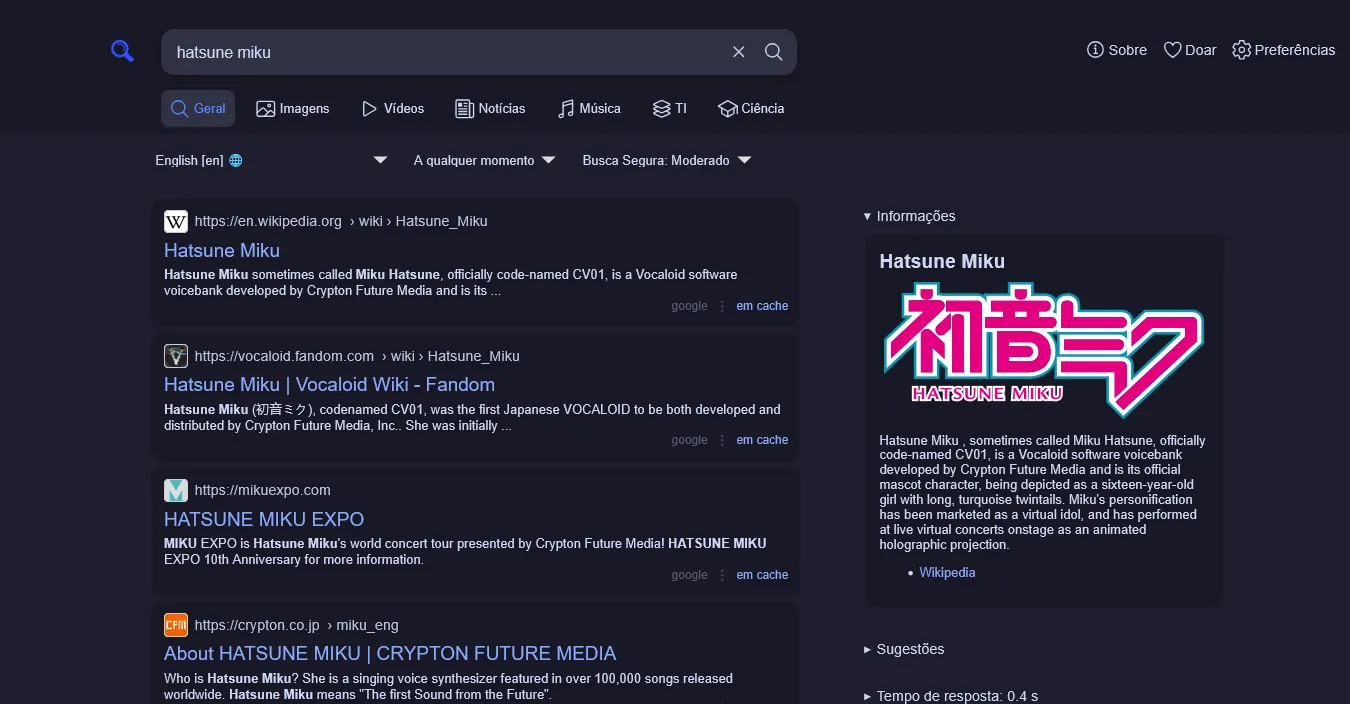This screenshot has height=704, width=1350.
Task: Open the 'Hatsune Miku' Wikipedia result title
Action: [x=222, y=250]
